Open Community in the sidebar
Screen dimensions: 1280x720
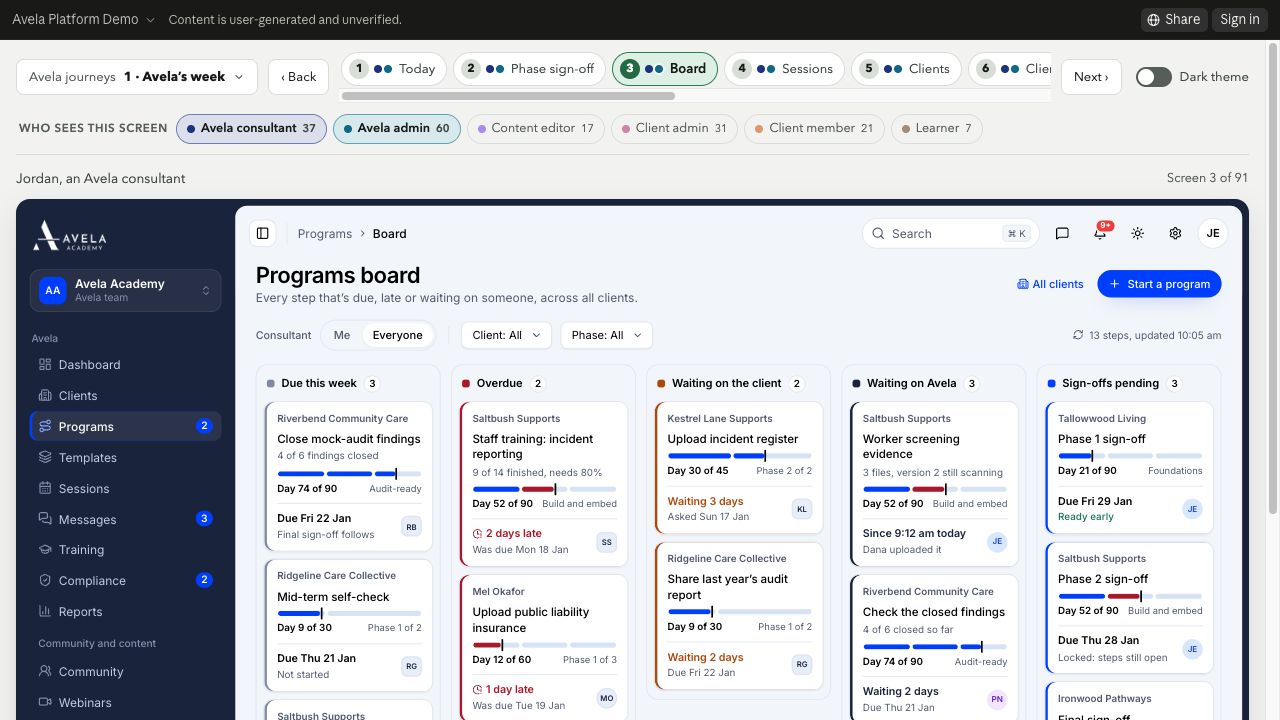[x=126, y=672]
